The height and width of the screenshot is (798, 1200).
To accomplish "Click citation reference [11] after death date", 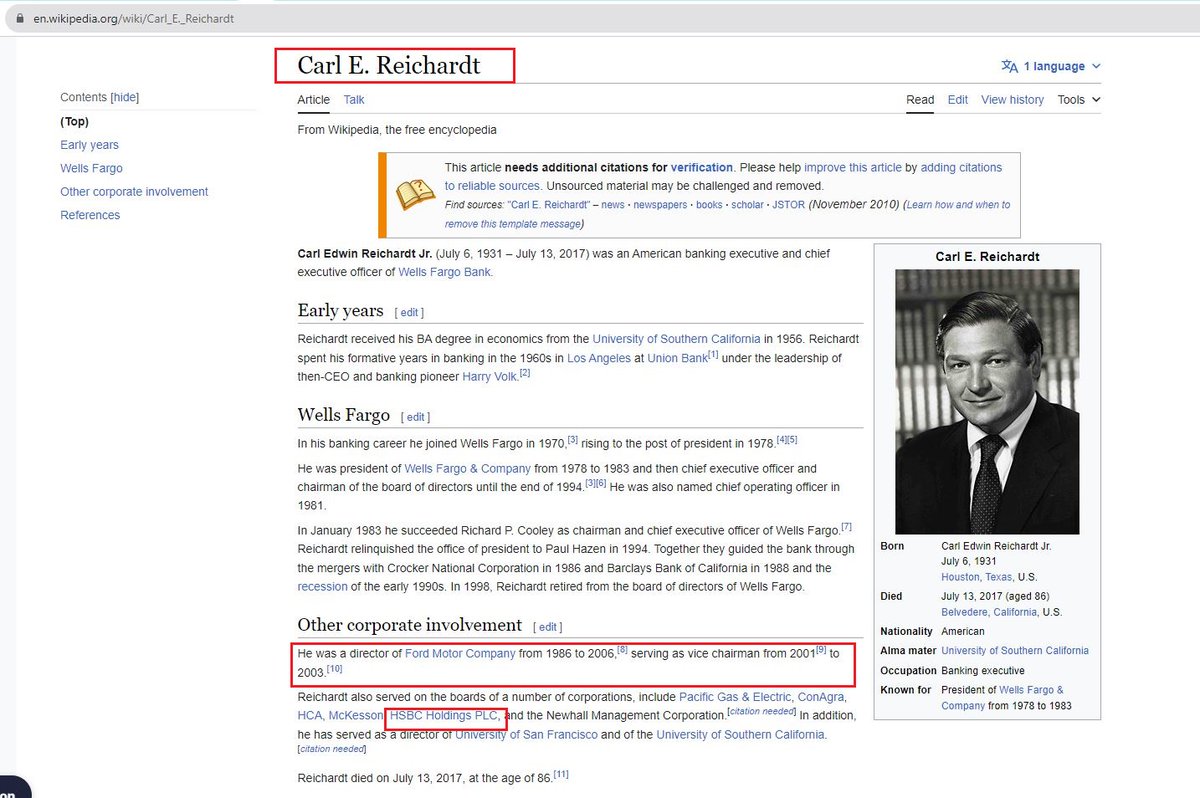I will click(x=561, y=774).
